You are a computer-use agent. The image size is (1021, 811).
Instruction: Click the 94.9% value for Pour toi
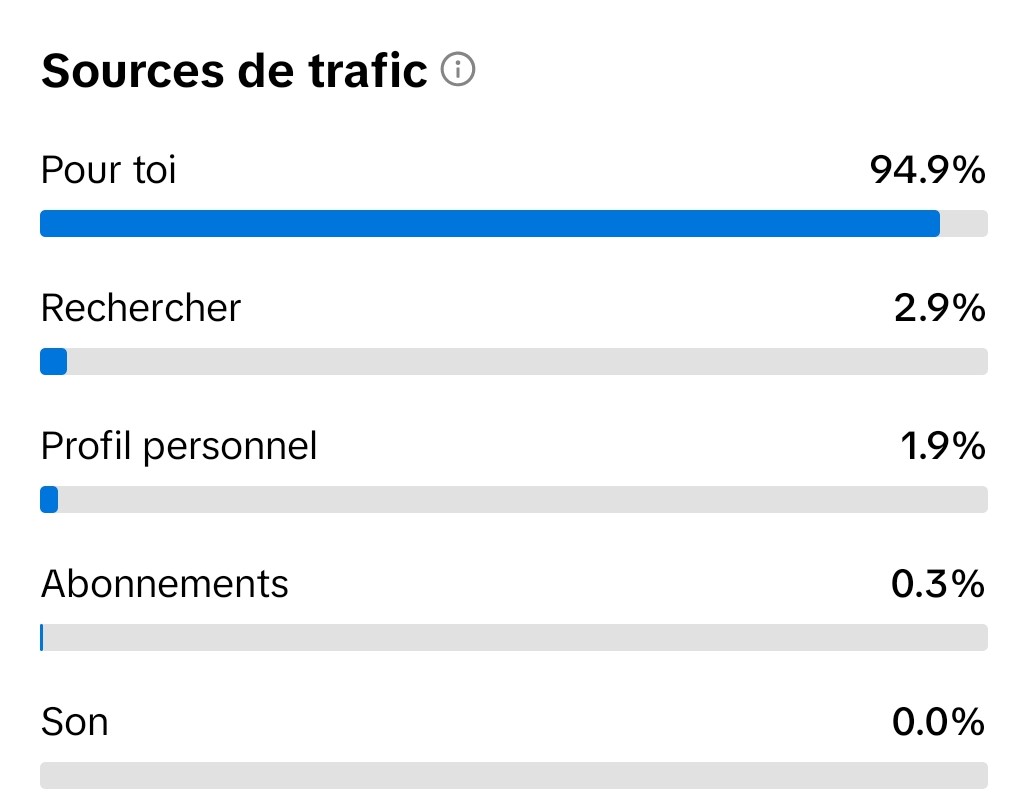tap(927, 171)
